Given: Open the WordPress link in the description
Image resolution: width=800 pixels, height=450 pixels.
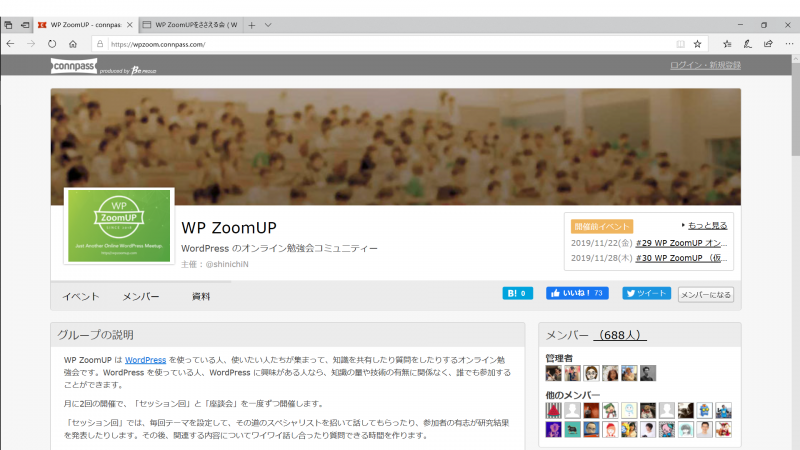Looking at the screenshot, I should click(145, 360).
